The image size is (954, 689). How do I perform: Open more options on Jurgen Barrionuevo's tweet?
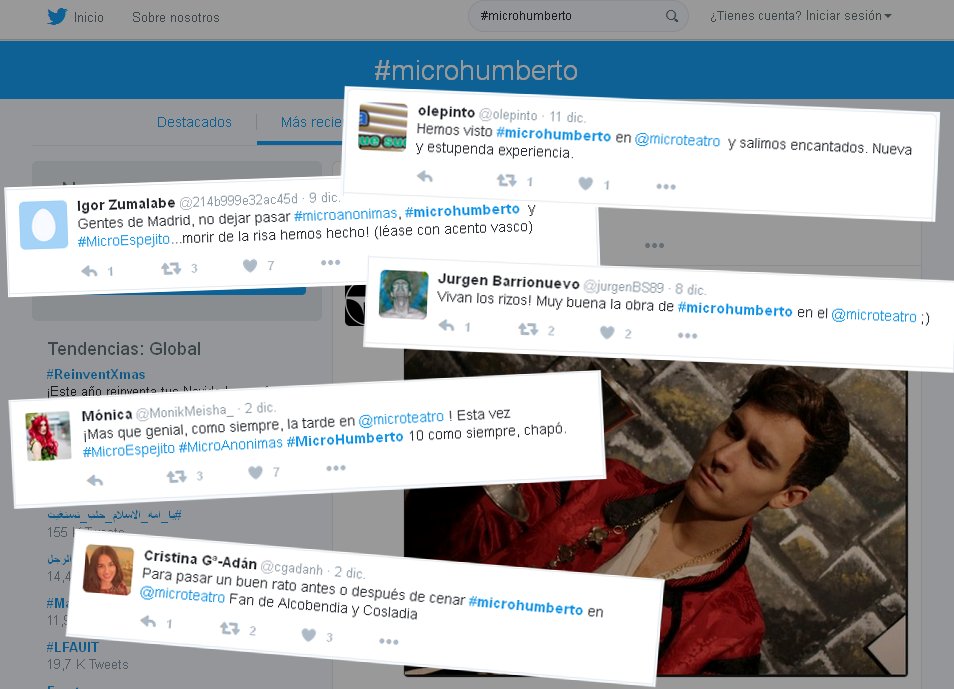688,335
